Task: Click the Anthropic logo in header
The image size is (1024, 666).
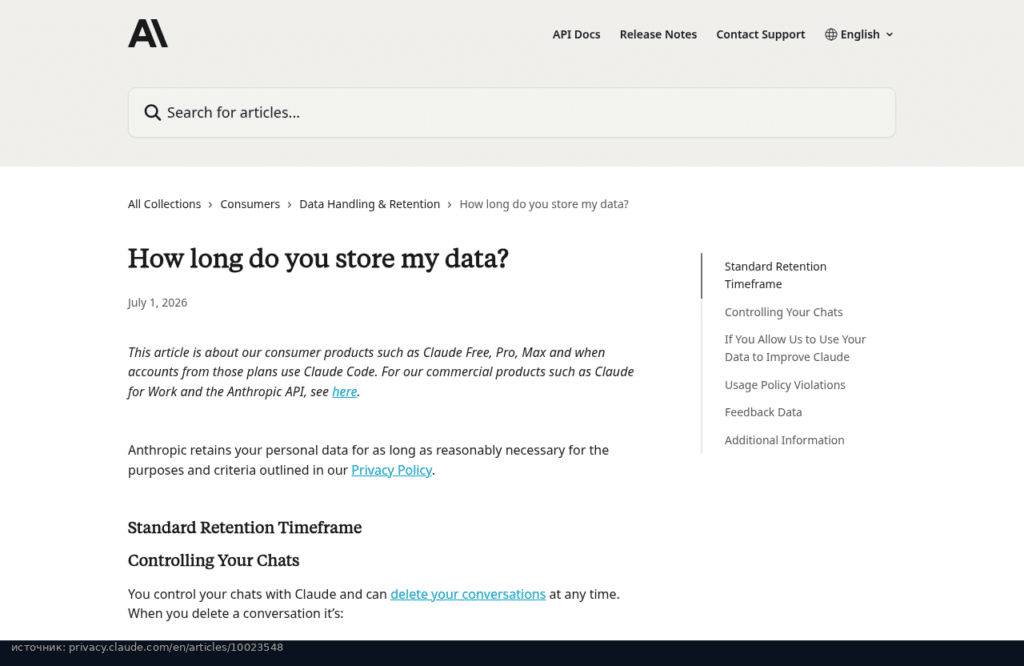Action: [148, 33]
